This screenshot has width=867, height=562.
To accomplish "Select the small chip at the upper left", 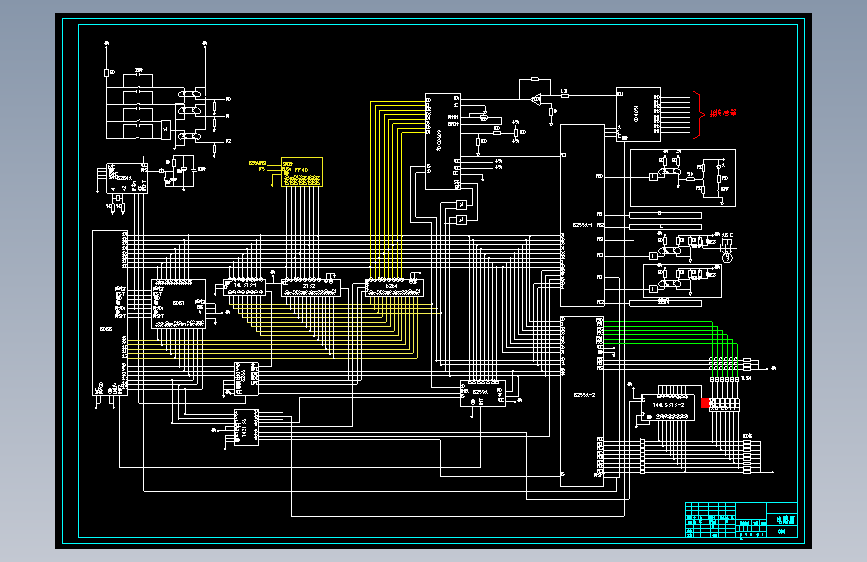I will [x=127, y=178].
